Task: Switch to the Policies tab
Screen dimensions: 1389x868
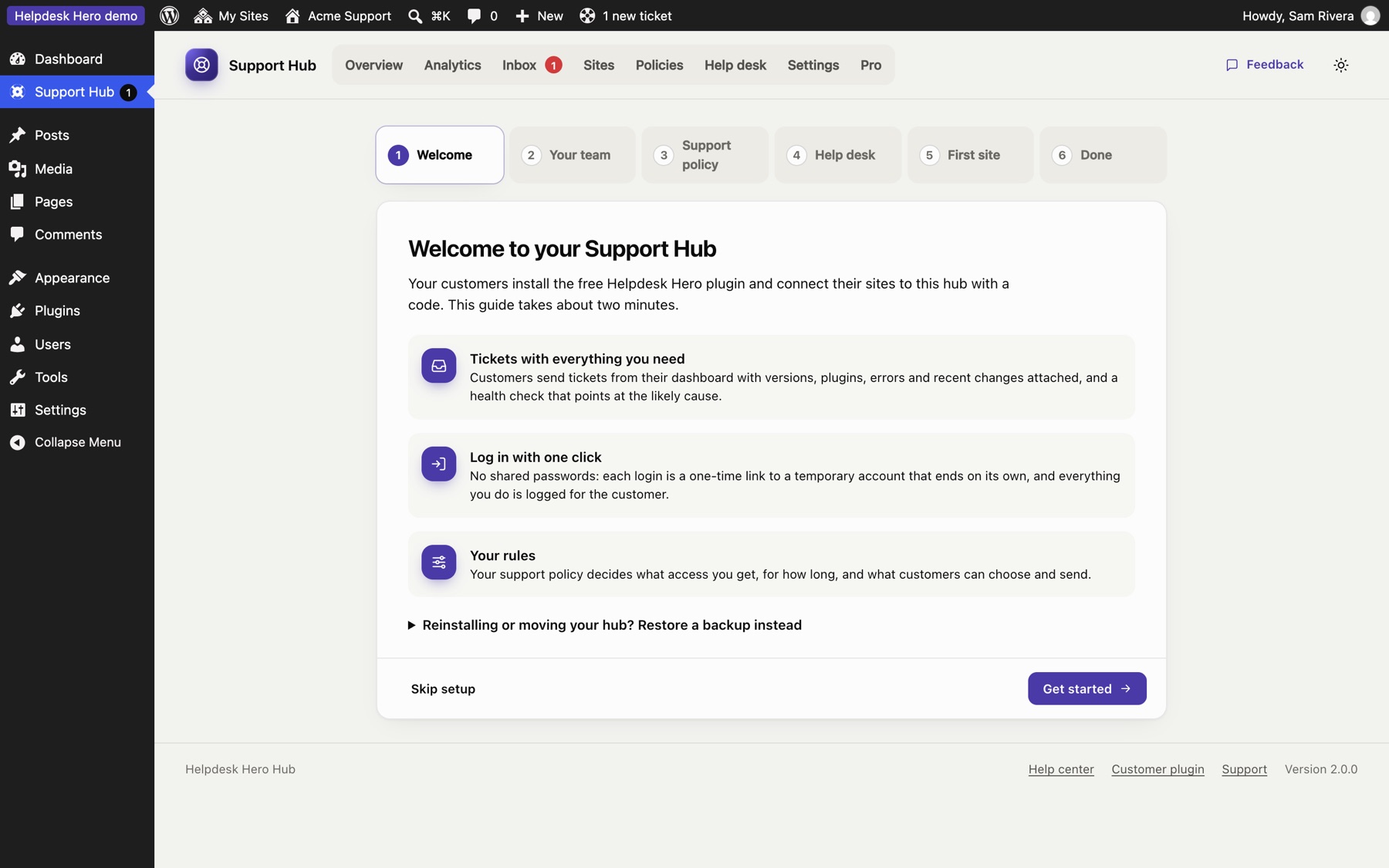Action: [659, 65]
